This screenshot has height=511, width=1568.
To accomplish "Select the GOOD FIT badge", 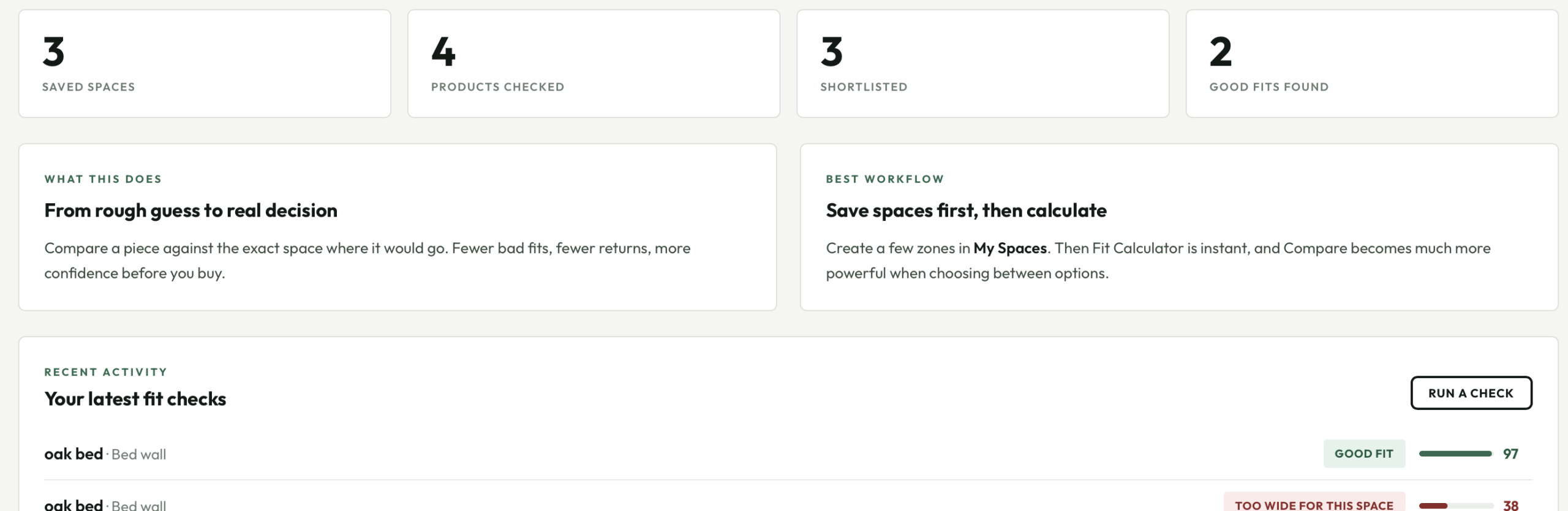I will point(1364,453).
